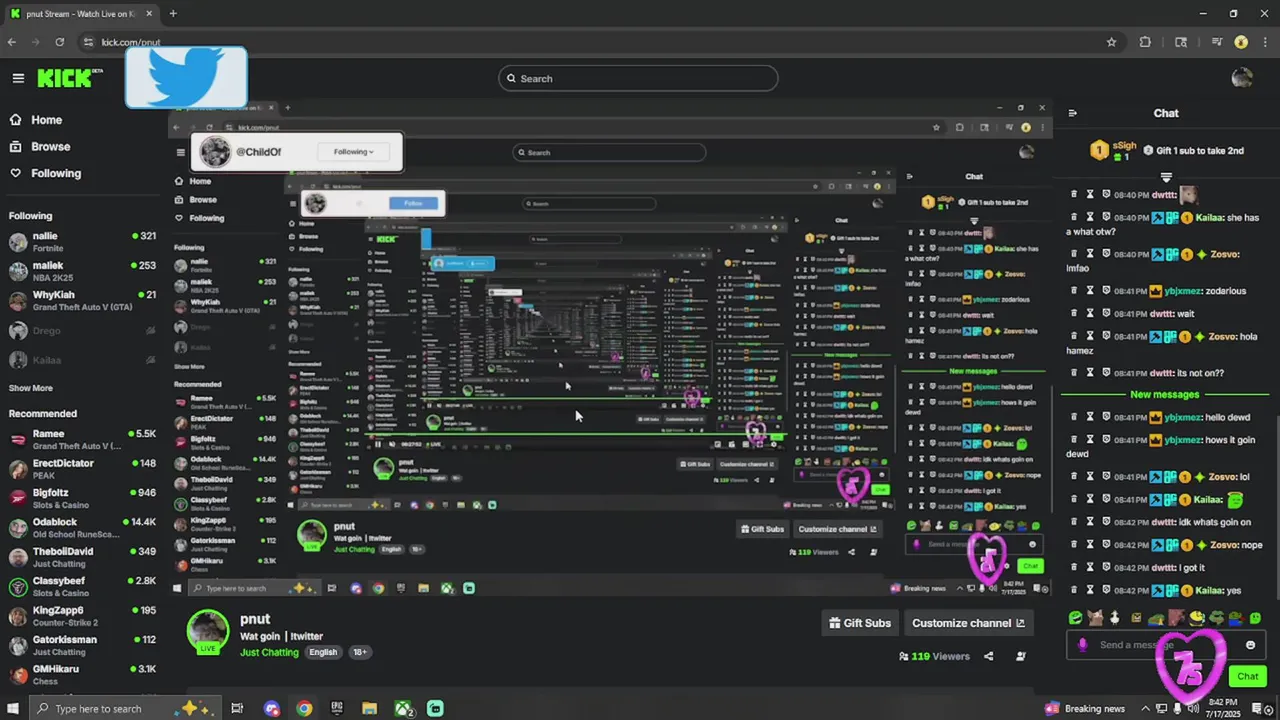Click the purple microphone icon in message box
The height and width of the screenshot is (720, 1280).
tap(1082, 645)
